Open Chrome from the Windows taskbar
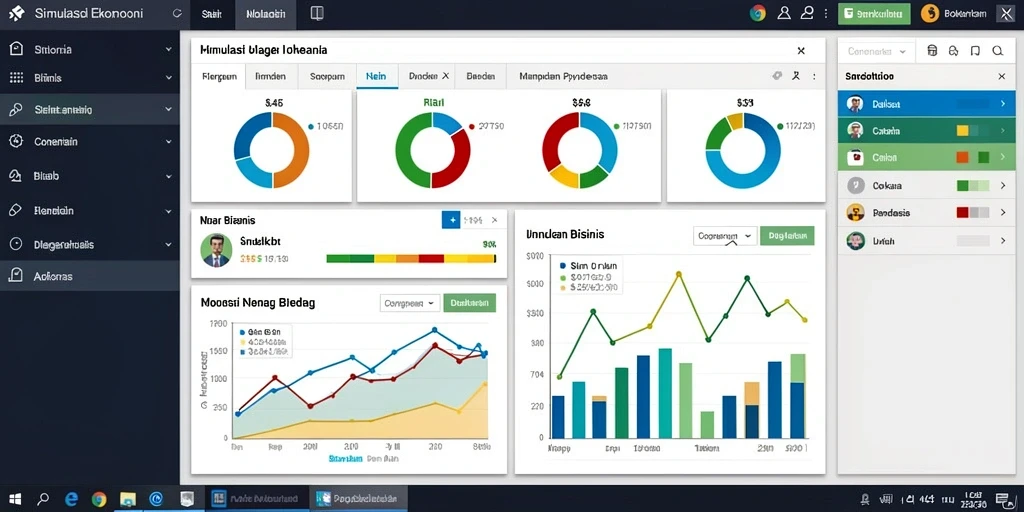This screenshot has height=512, width=1024. (x=99, y=499)
